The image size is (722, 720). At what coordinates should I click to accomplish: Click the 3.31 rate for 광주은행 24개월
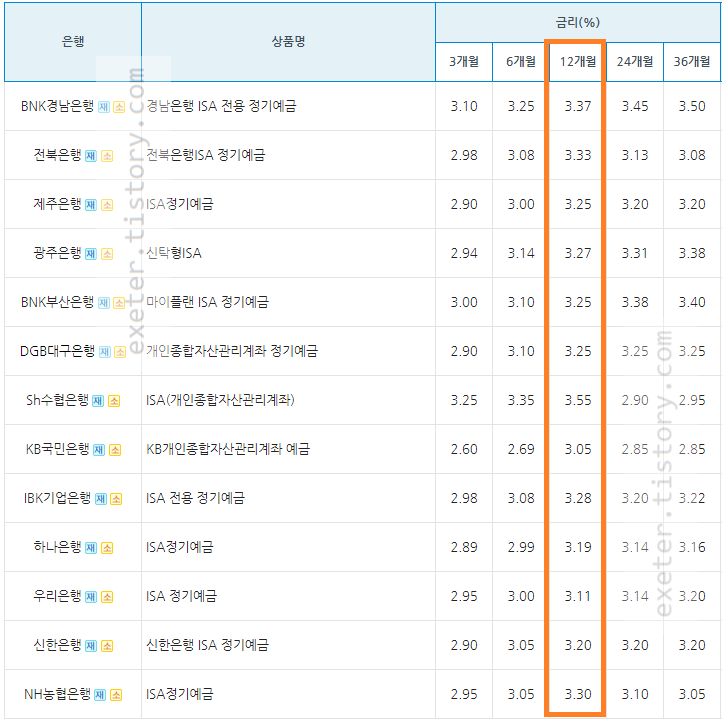click(x=635, y=253)
